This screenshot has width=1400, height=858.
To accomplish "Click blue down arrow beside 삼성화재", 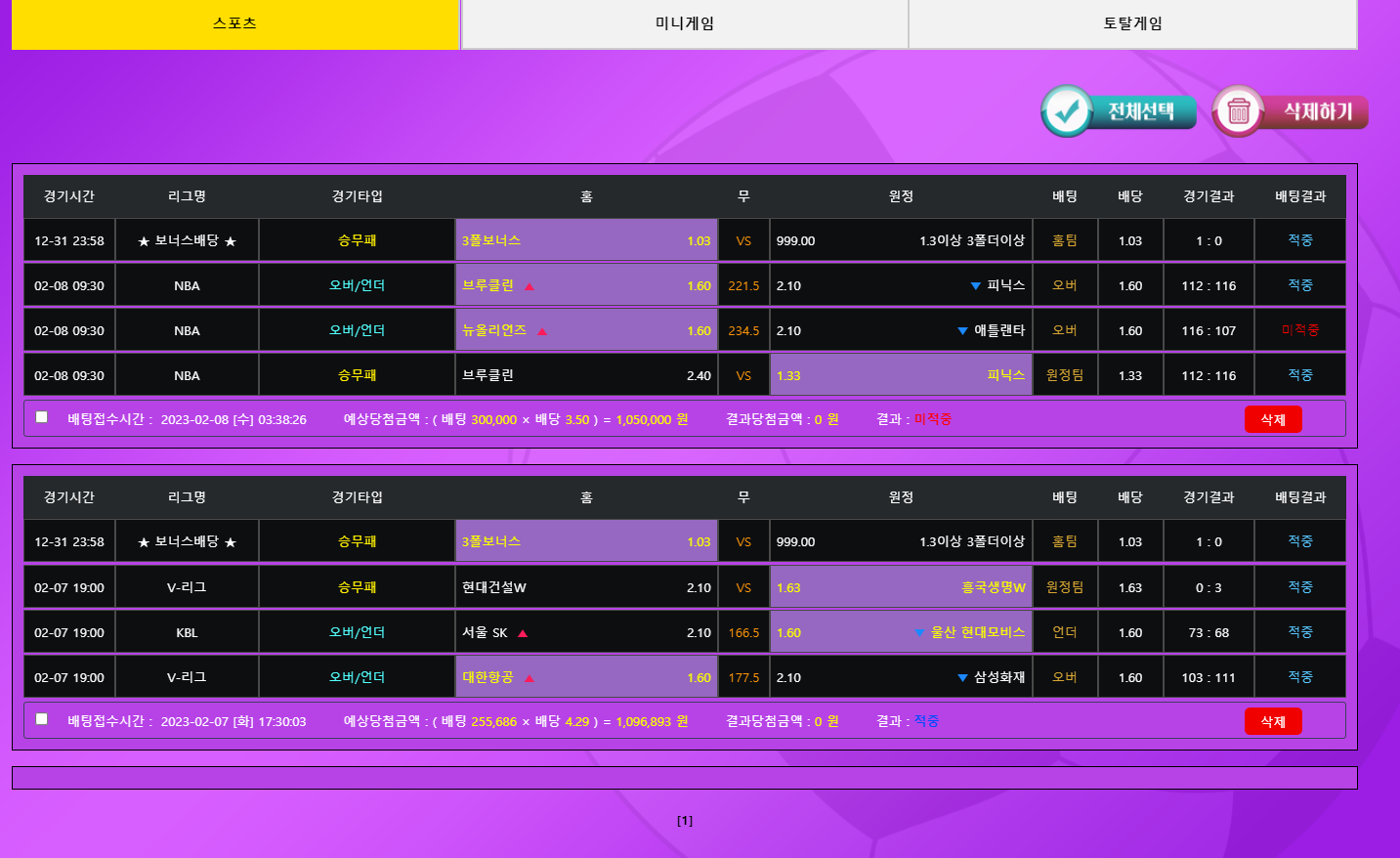I will (962, 678).
